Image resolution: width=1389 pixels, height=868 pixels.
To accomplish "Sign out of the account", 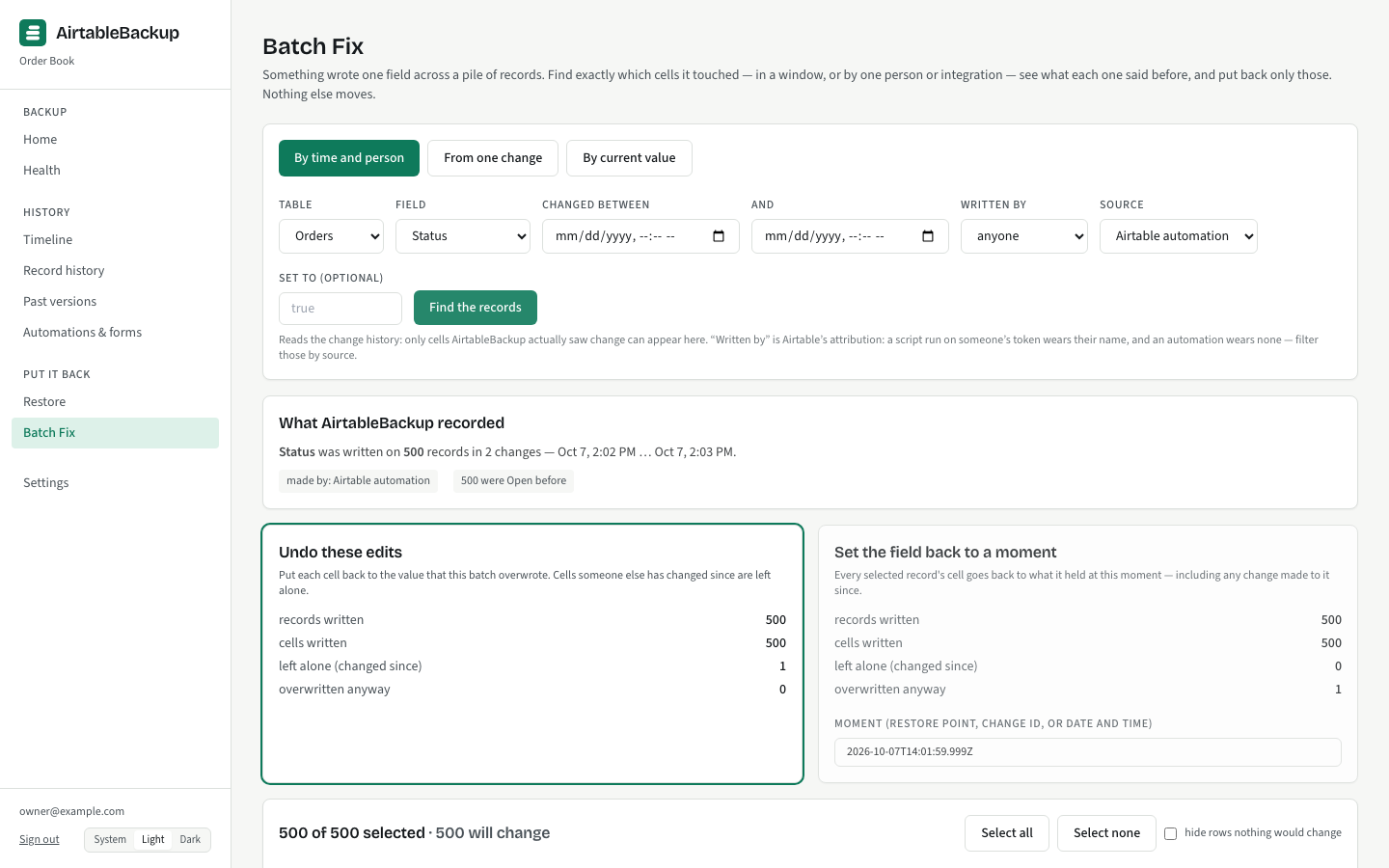I will click(x=40, y=840).
